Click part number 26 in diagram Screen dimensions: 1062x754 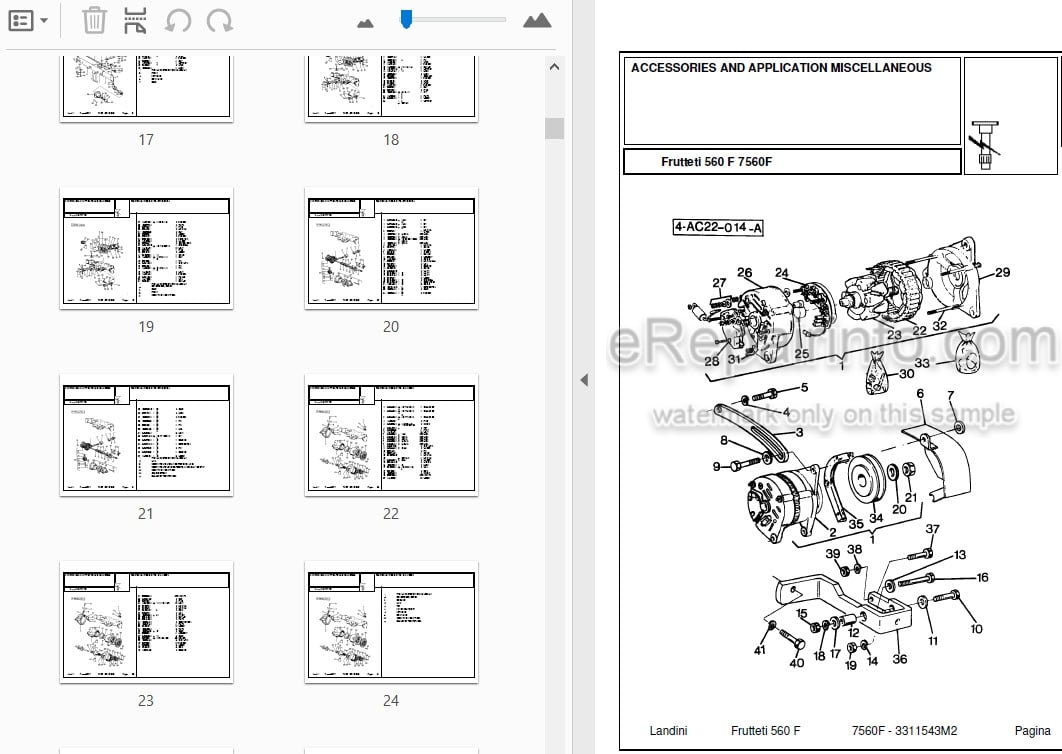(744, 272)
